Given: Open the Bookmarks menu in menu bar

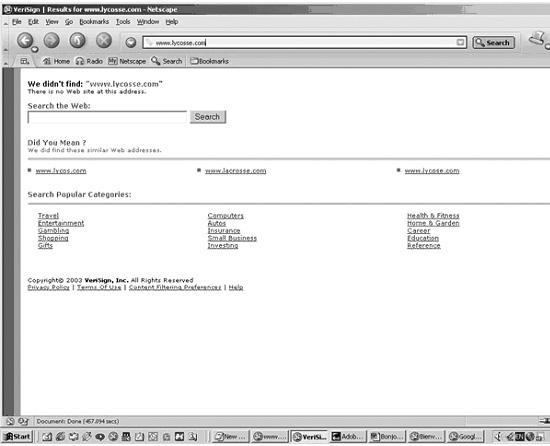Looking at the screenshot, I should (x=94, y=22).
